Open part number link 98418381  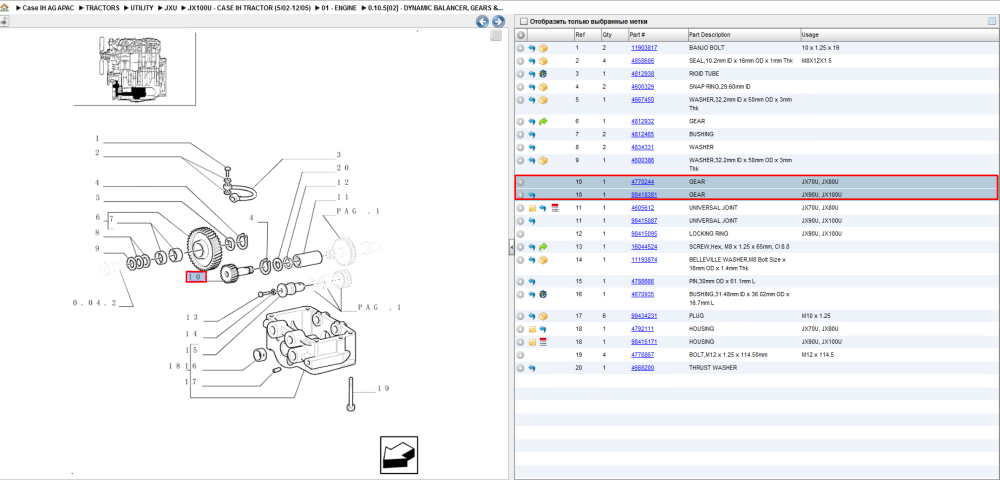644,194
